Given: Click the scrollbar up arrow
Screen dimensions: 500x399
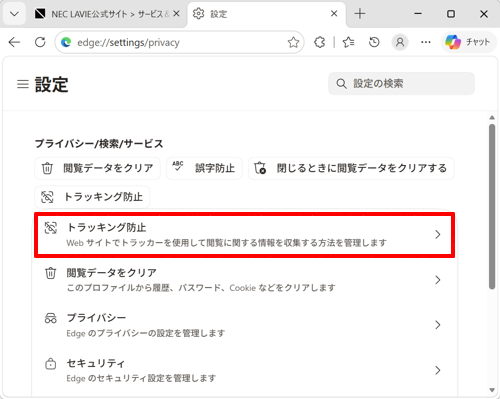Looking at the screenshot, I should [x=492, y=117].
